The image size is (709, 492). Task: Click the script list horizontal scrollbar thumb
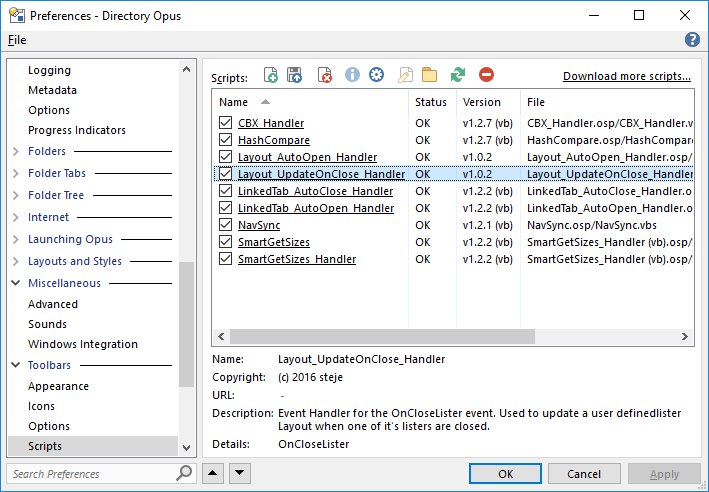pos(383,336)
